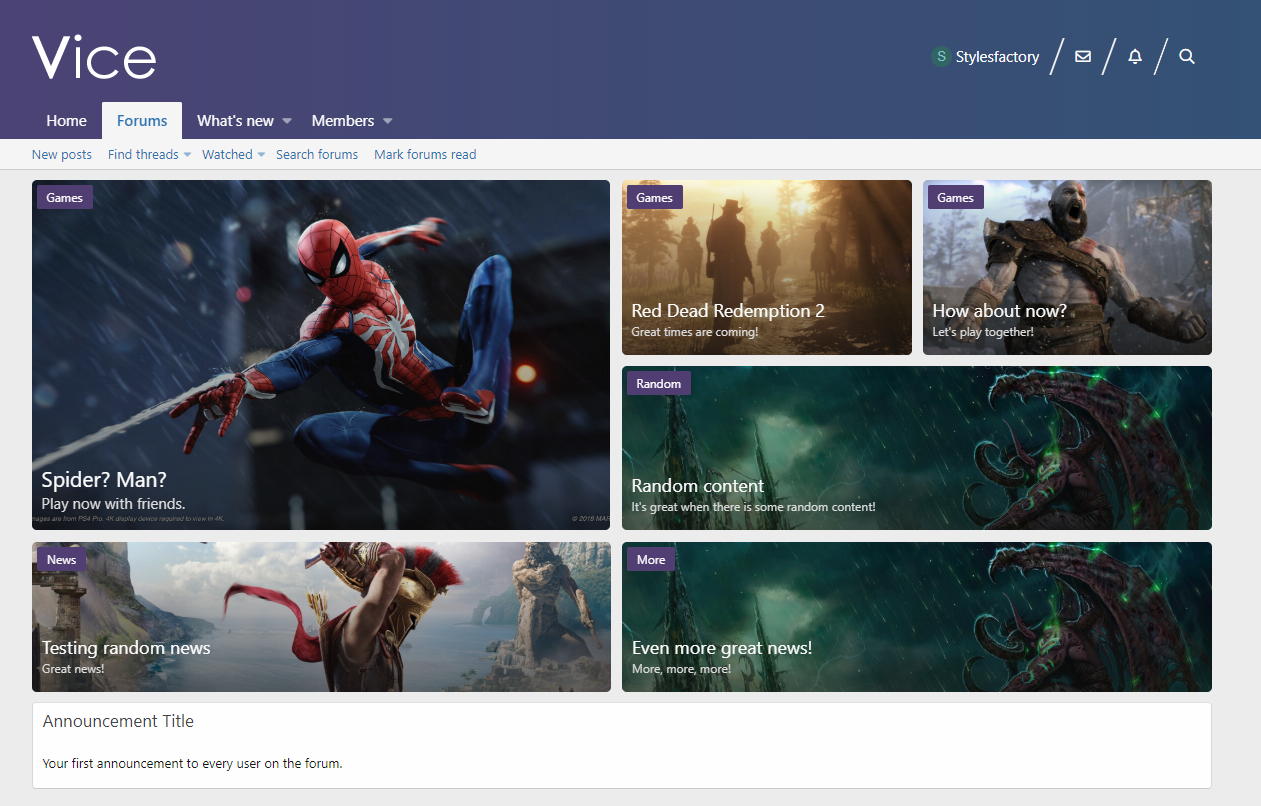The height and width of the screenshot is (806, 1261).
Task: Open the search magnifier icon
Action: [x=1187, y=57]
